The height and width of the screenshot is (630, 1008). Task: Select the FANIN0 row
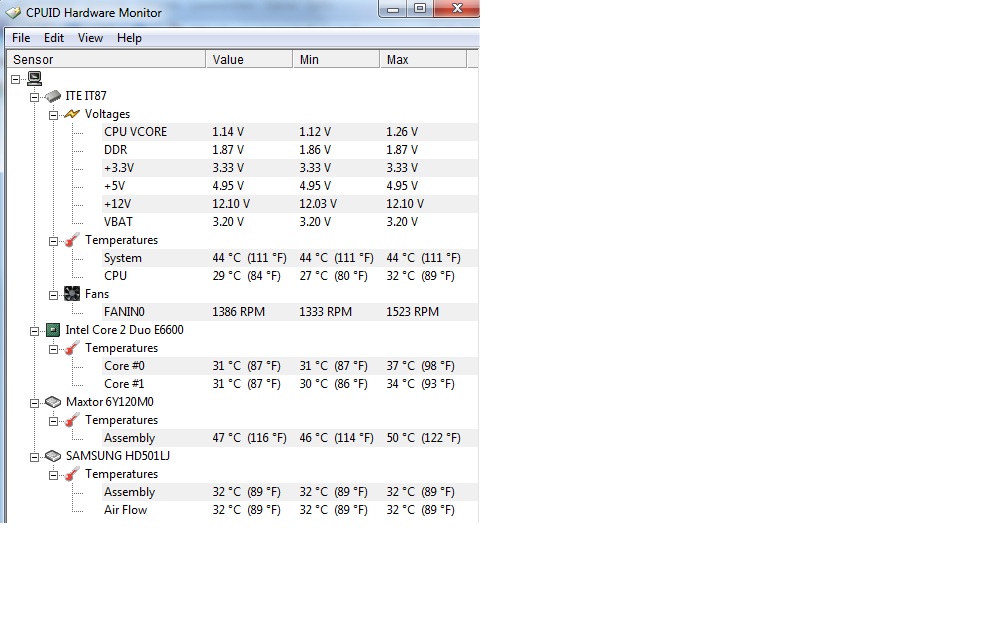tap(290, 312)
